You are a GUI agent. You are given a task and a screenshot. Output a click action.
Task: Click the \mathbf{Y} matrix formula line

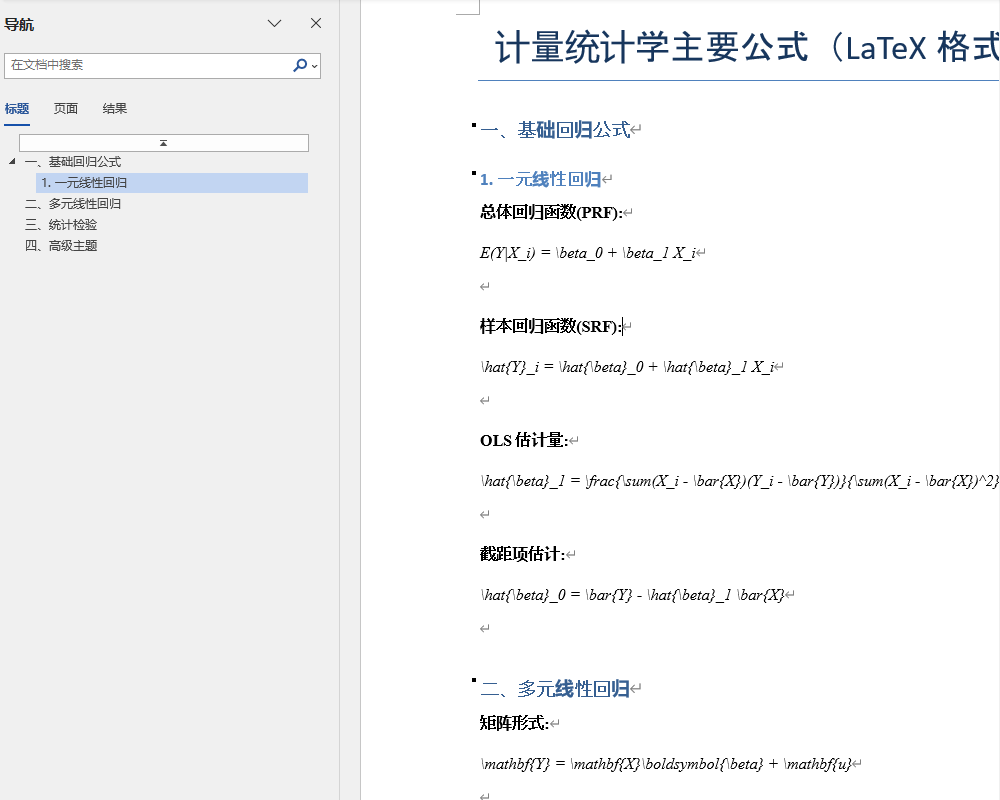click(x=666, y=764)
